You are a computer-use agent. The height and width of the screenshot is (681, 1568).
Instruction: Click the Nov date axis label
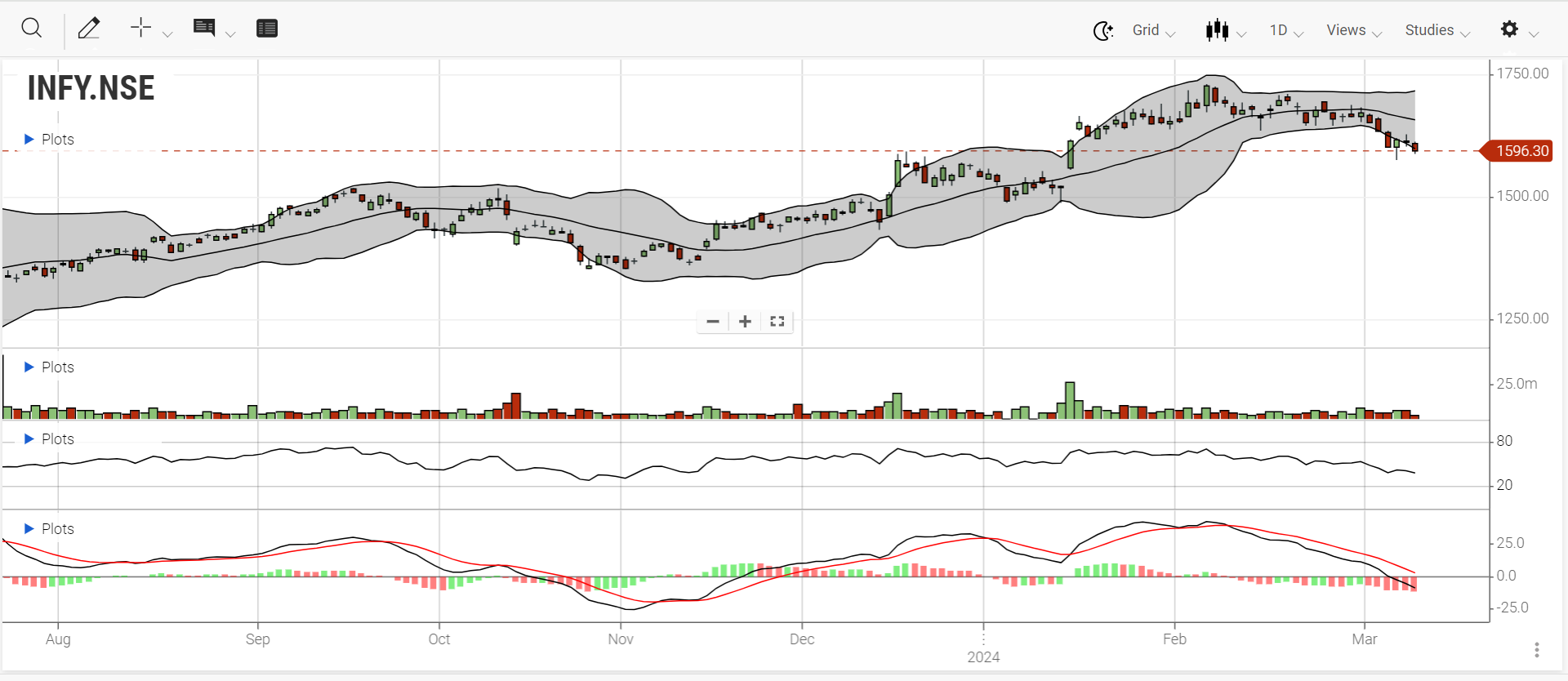click(x=621, y=639)
